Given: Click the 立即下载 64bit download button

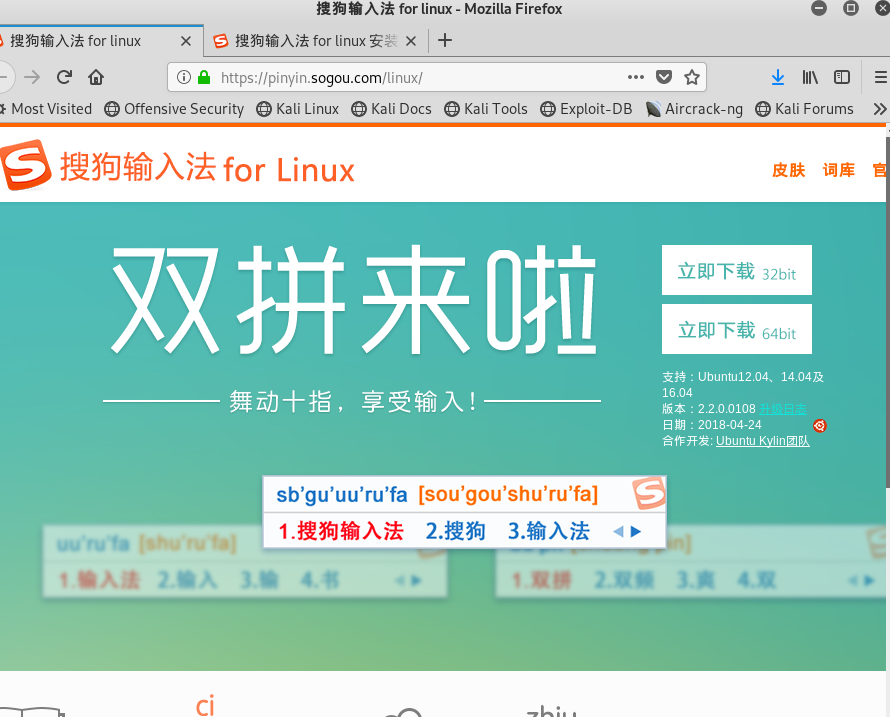Looking at the screenshot, I should pos(736,329).
